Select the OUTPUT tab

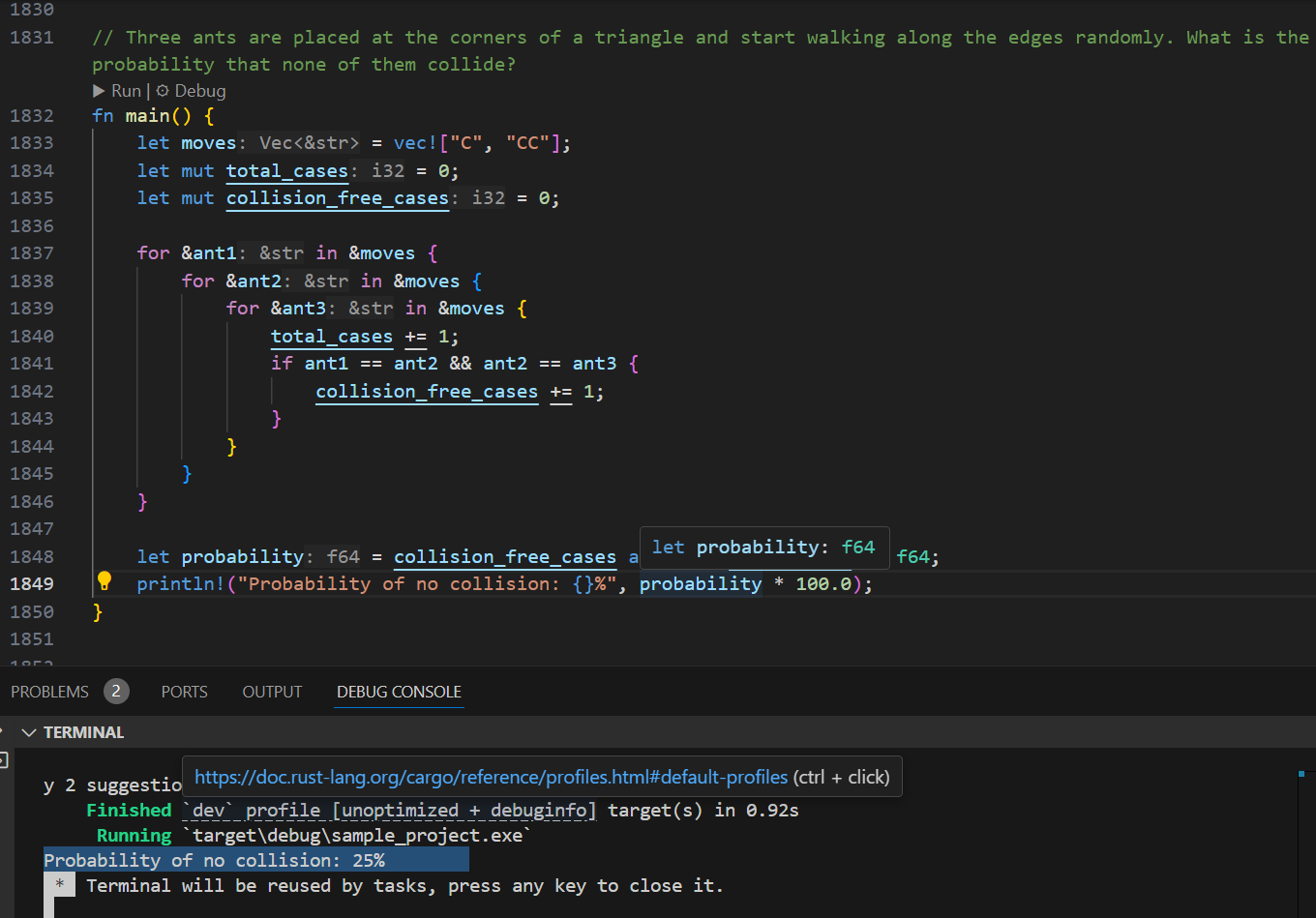pos(272,692)
